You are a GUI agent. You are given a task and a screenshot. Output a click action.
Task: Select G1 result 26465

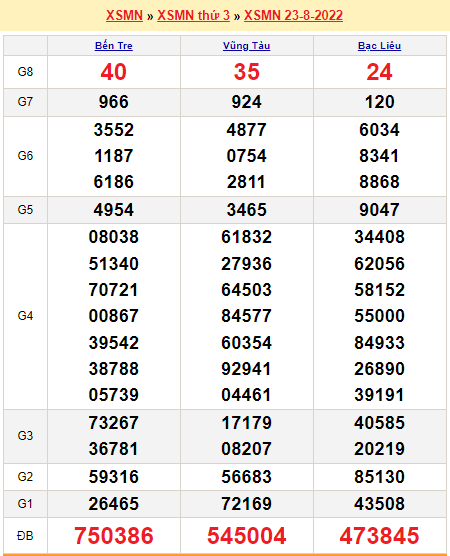tap(113, 504)
